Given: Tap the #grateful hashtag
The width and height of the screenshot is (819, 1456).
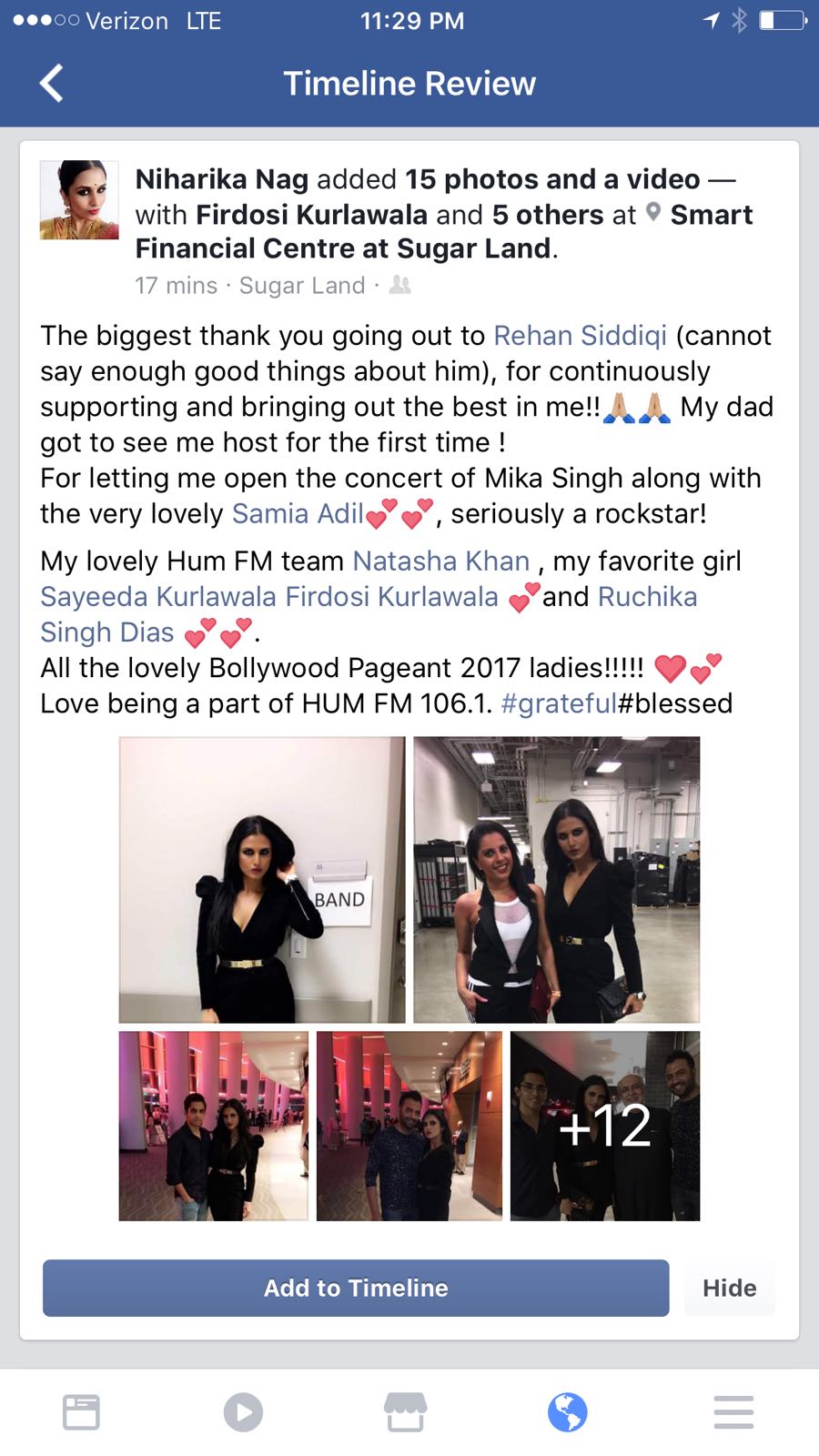Looking at the screenshot, I should 559,703.
